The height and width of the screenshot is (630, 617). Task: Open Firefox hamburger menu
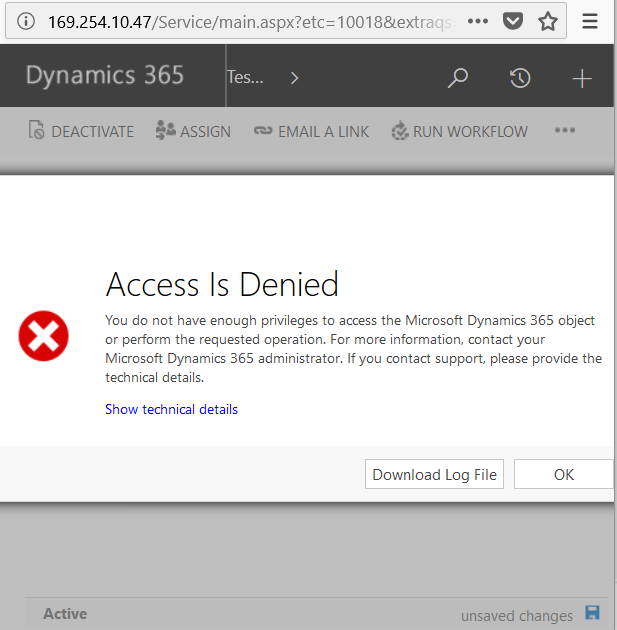pyautogui.click(x=591, y=21)
